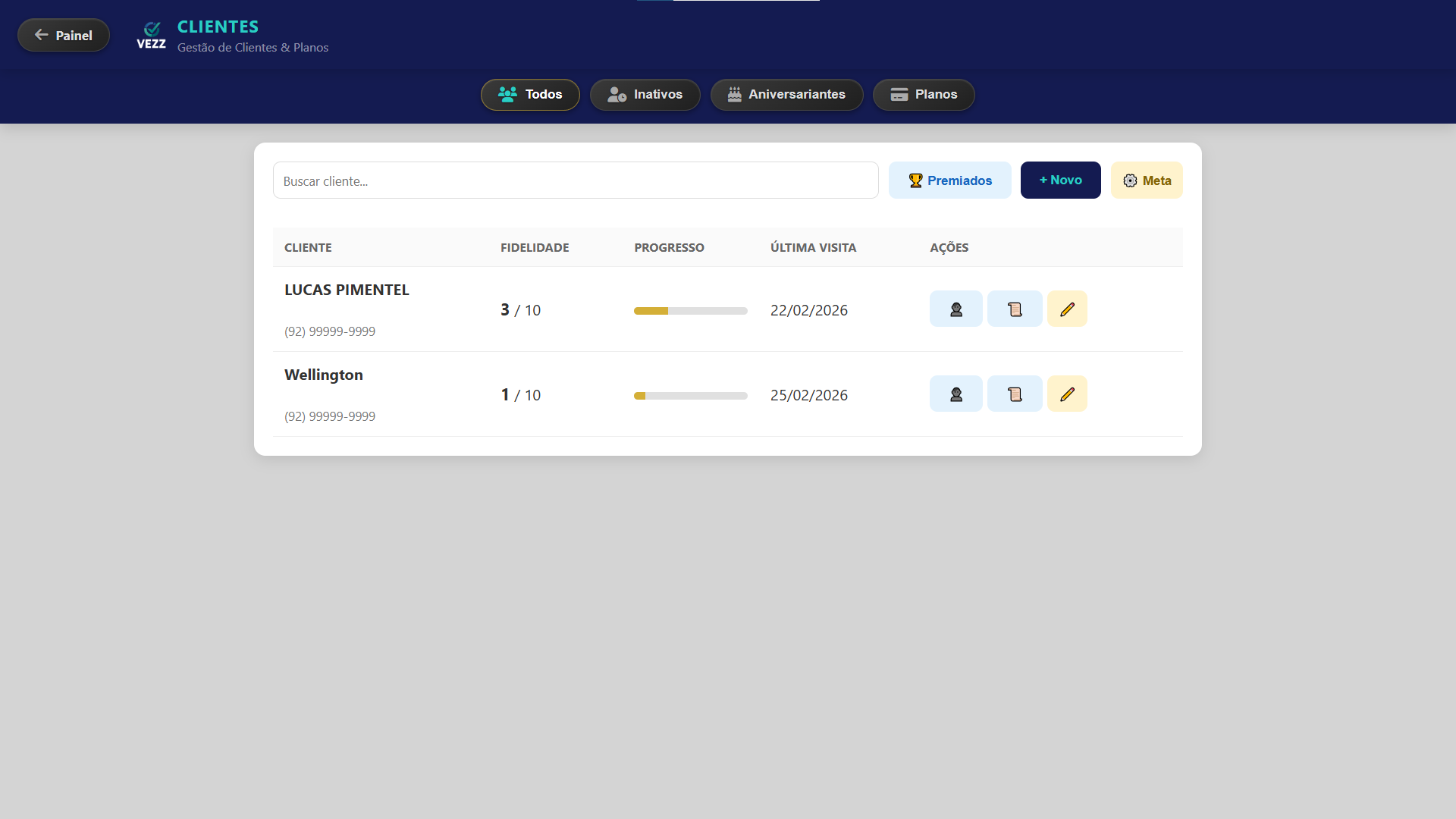The image size is (1456, 819).
Task: Click the Buscar cliente search field
Action: click(575, 181)
